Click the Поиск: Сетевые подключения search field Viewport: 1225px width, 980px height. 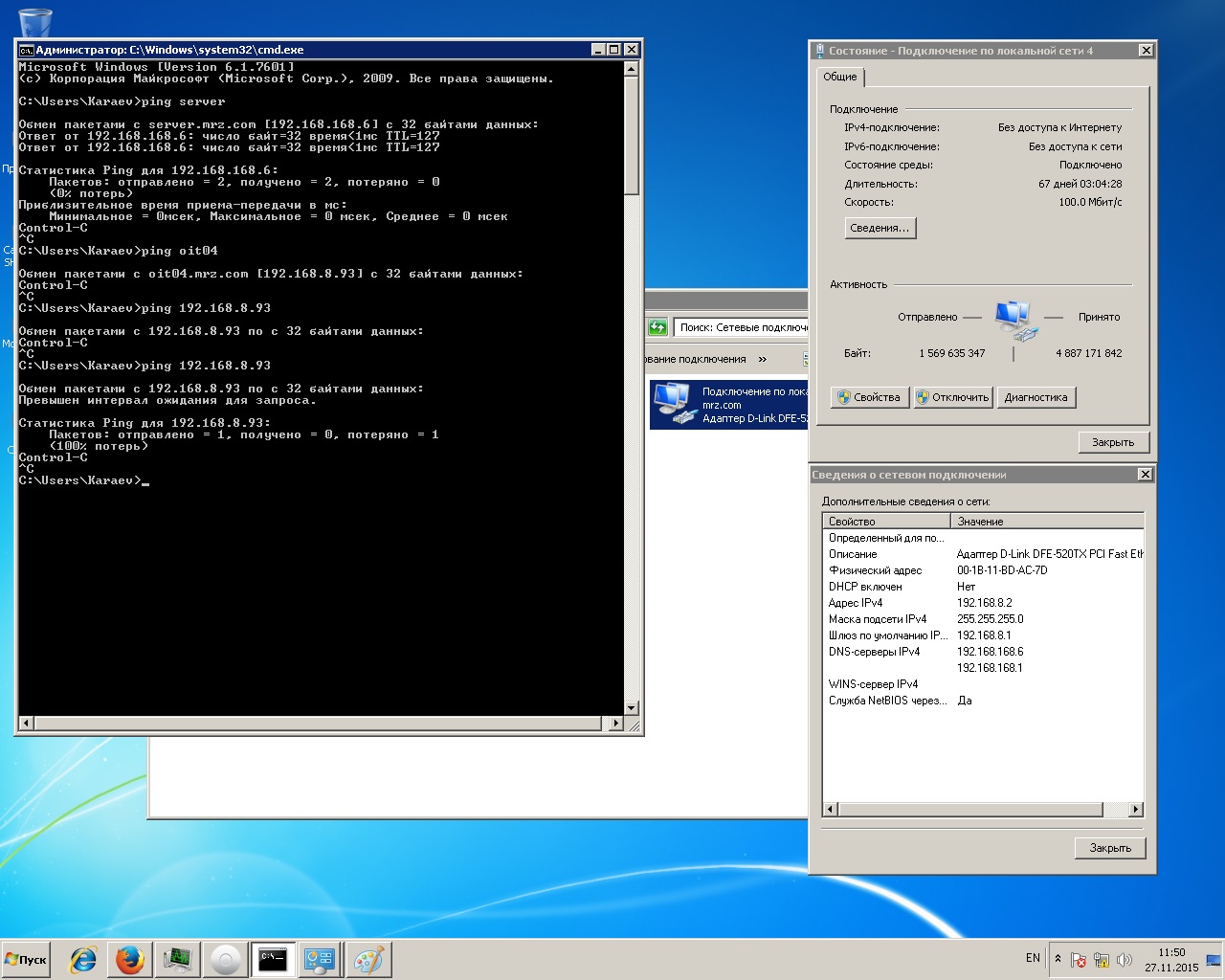743,327
